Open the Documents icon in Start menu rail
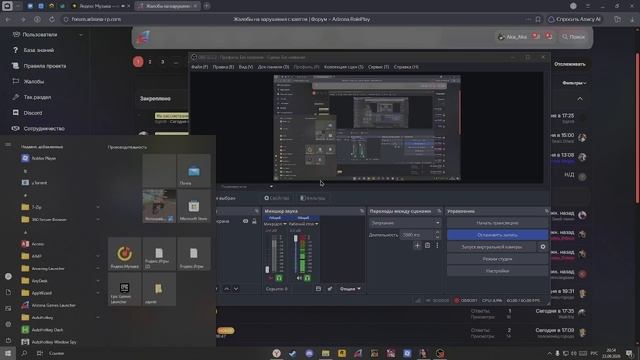This screenshot has width=640, height=360. [8, 292]
